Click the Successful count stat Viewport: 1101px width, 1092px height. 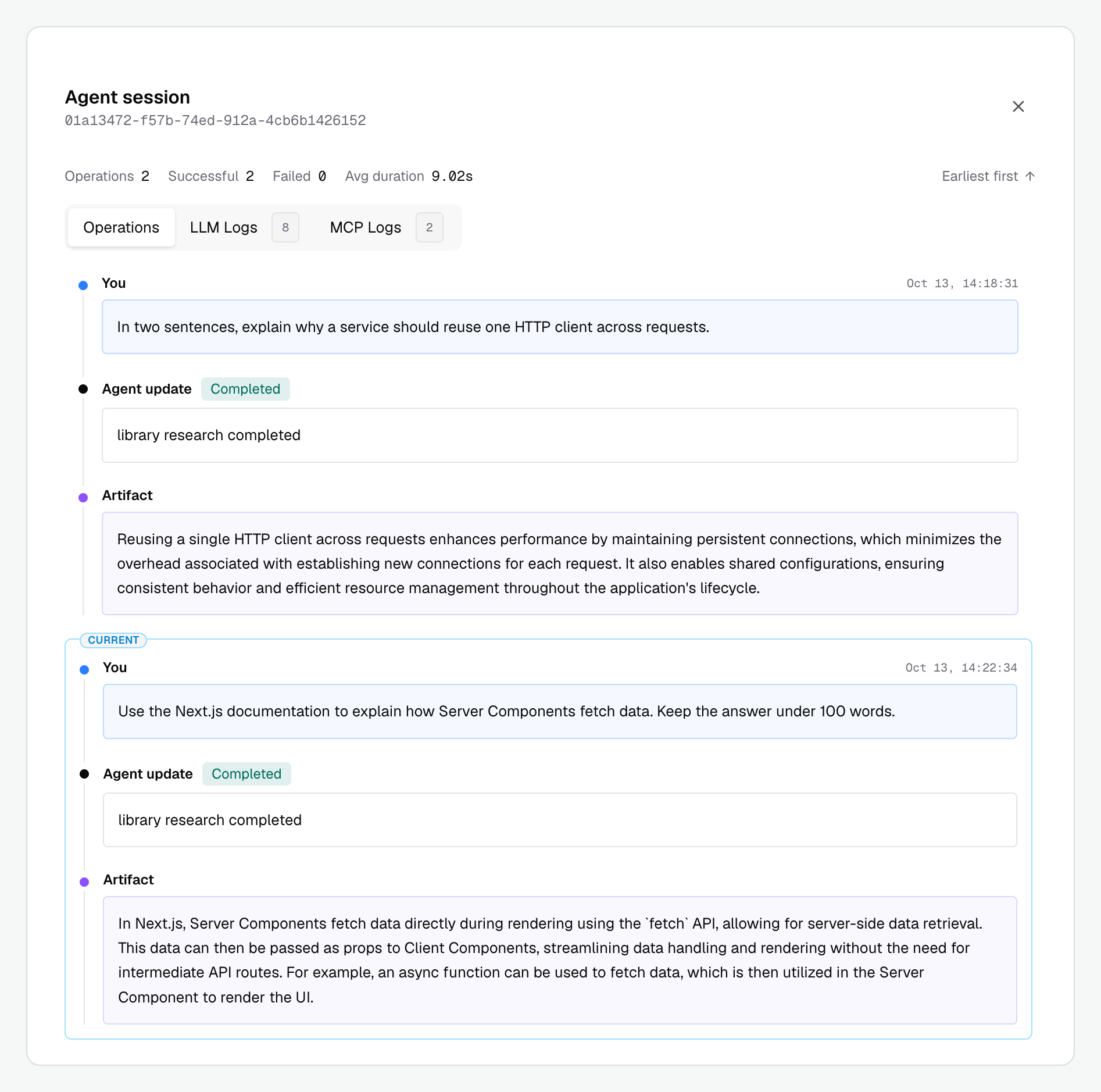click(x=211, y=176)
